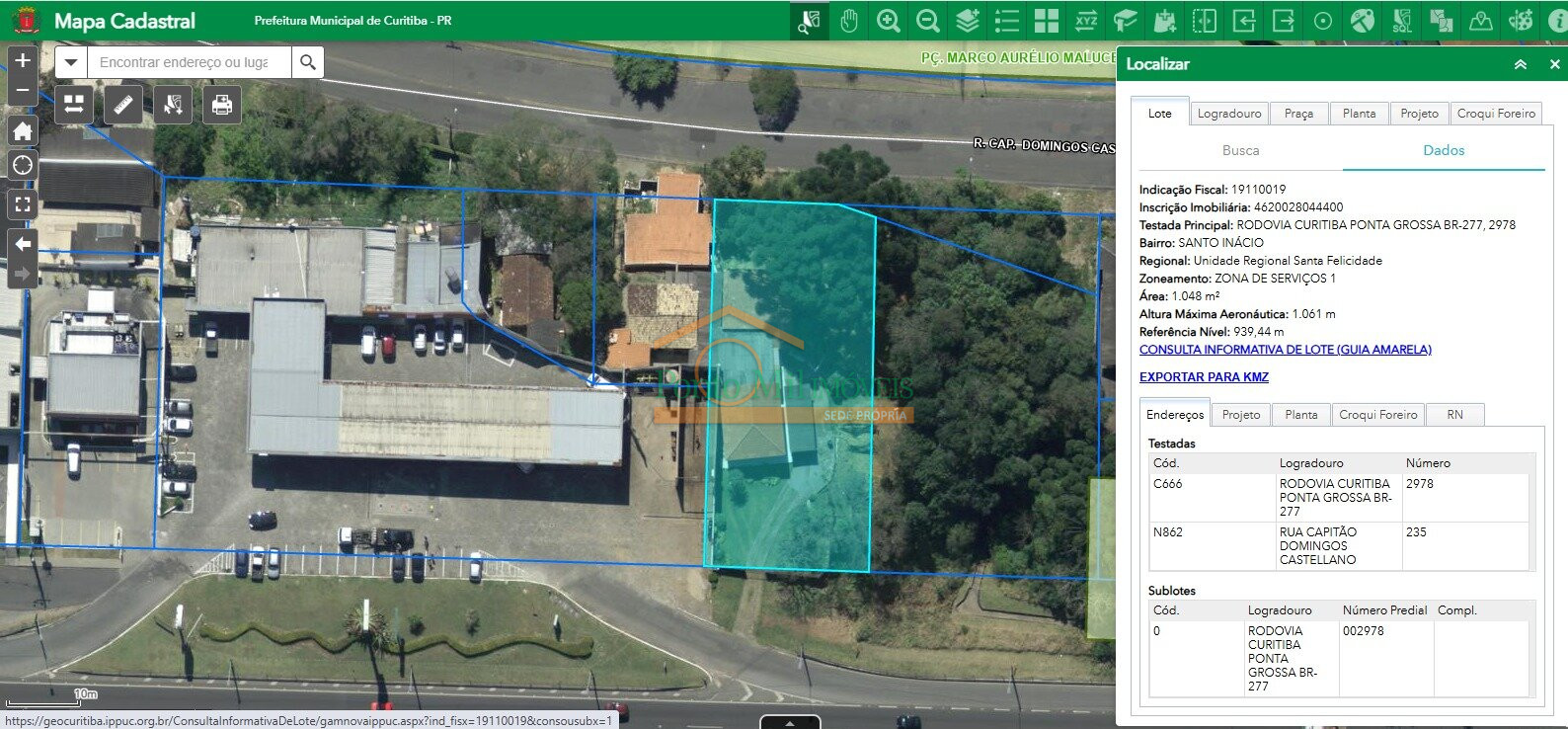This screenshot has height=729, width=1568.
Task: Click the printer icon on map
Action: point(222,104)
